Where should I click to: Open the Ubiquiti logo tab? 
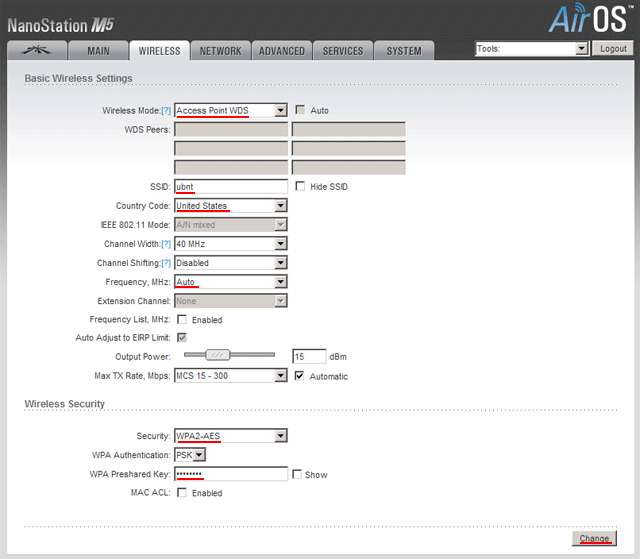(37, 51)
